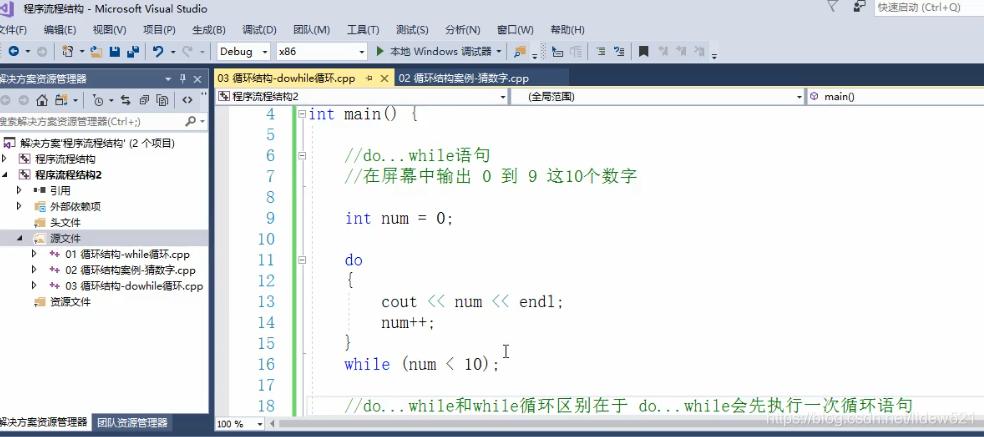Open the 100 % zoom level dropdown
Screen dimensions: 984x437
tap(260, 424)
